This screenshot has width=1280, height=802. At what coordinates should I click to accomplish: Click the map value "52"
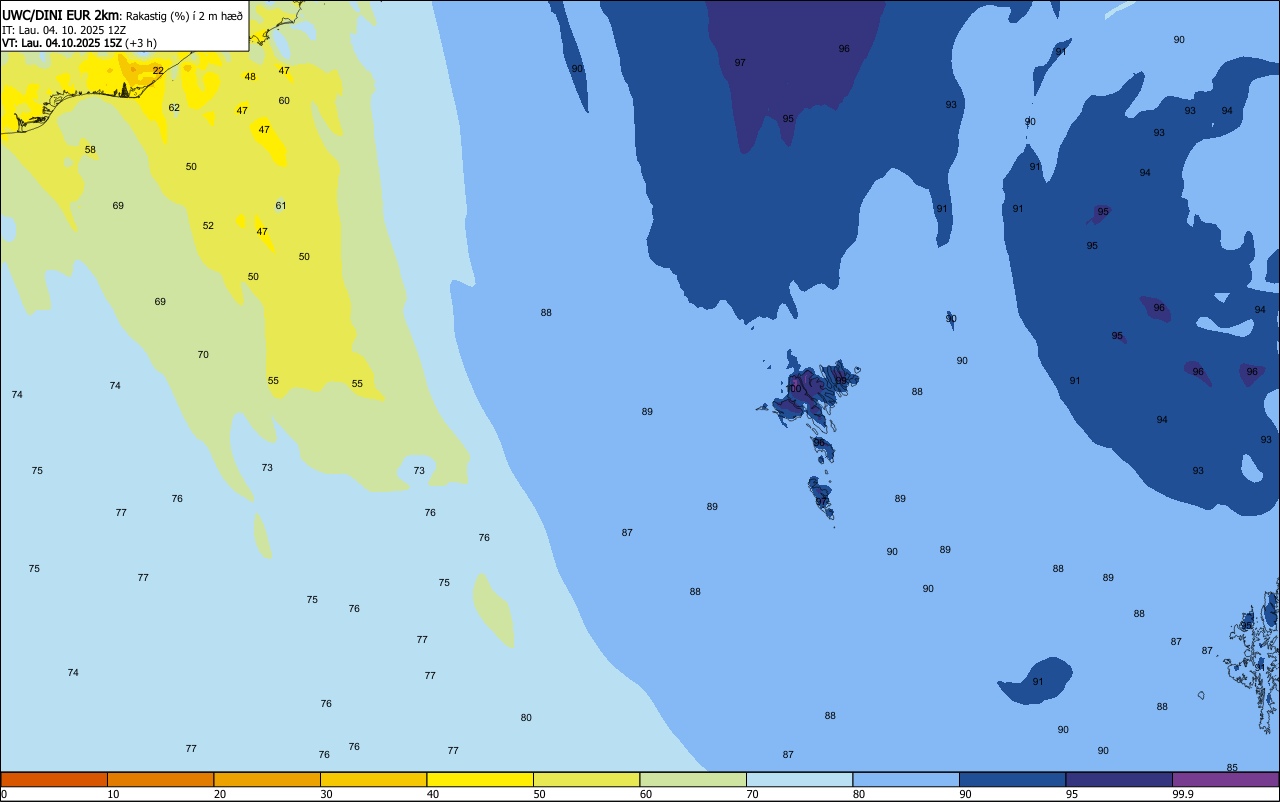208,226
